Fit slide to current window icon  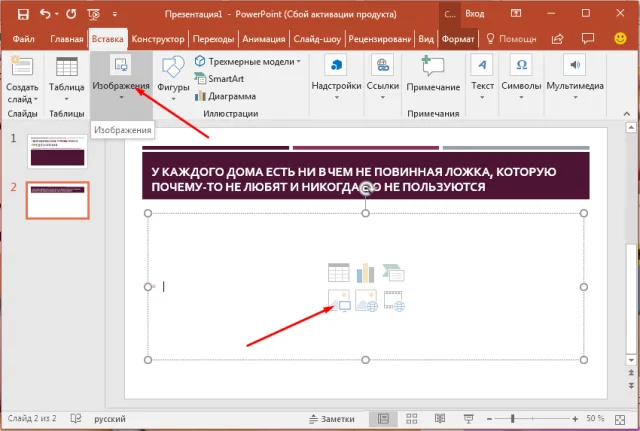620,419
